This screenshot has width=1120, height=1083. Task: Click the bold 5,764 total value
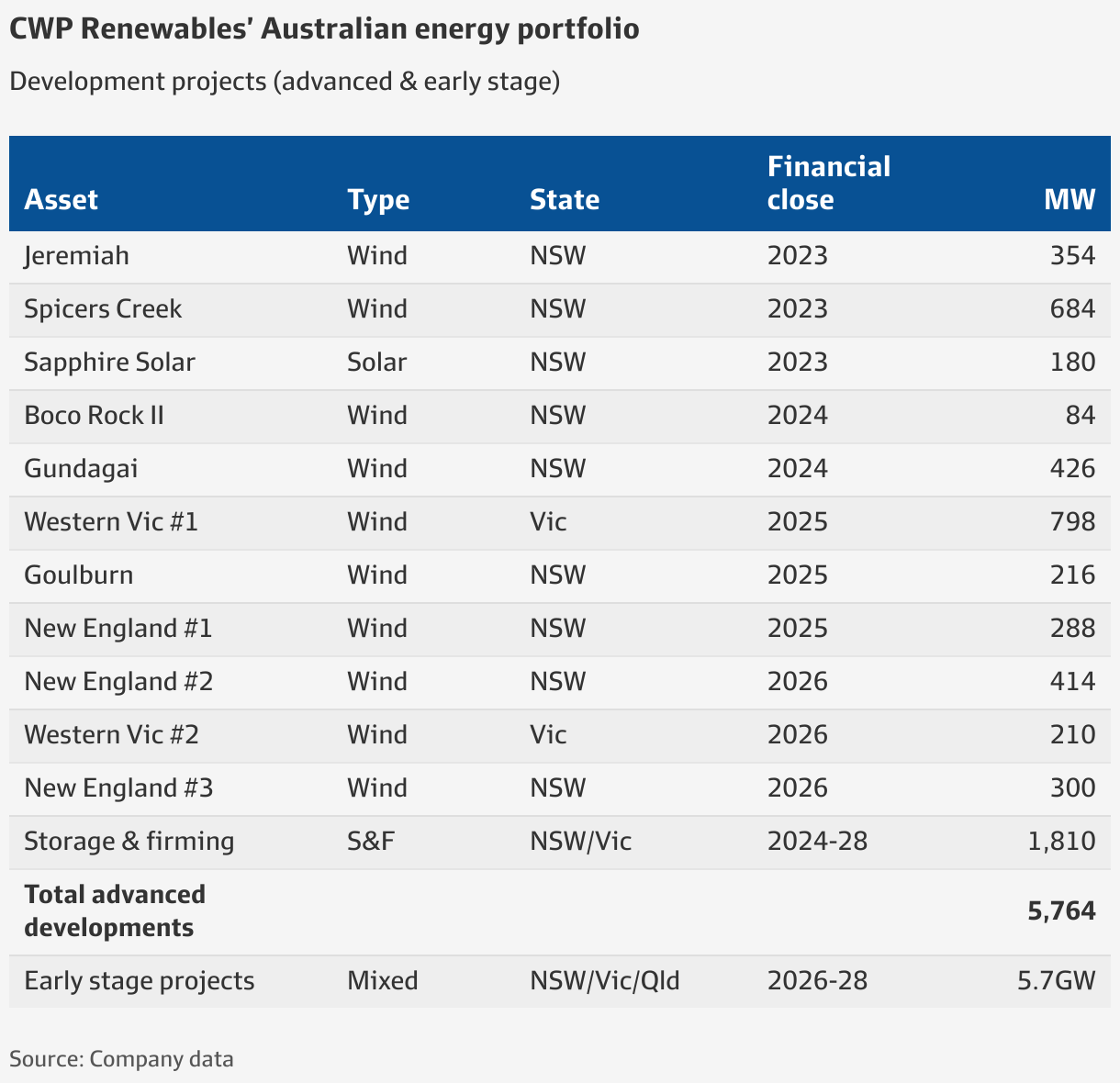point(1062,910)
